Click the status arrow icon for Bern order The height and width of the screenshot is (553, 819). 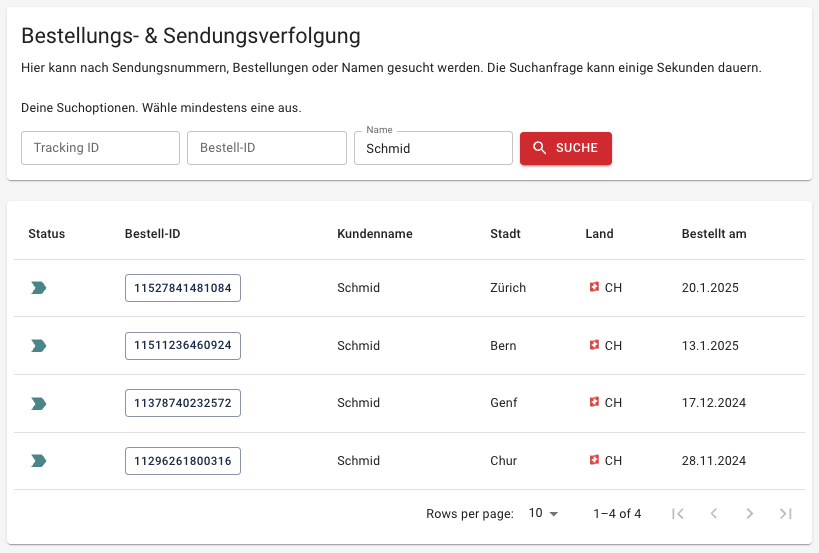(x=39, y=346)
